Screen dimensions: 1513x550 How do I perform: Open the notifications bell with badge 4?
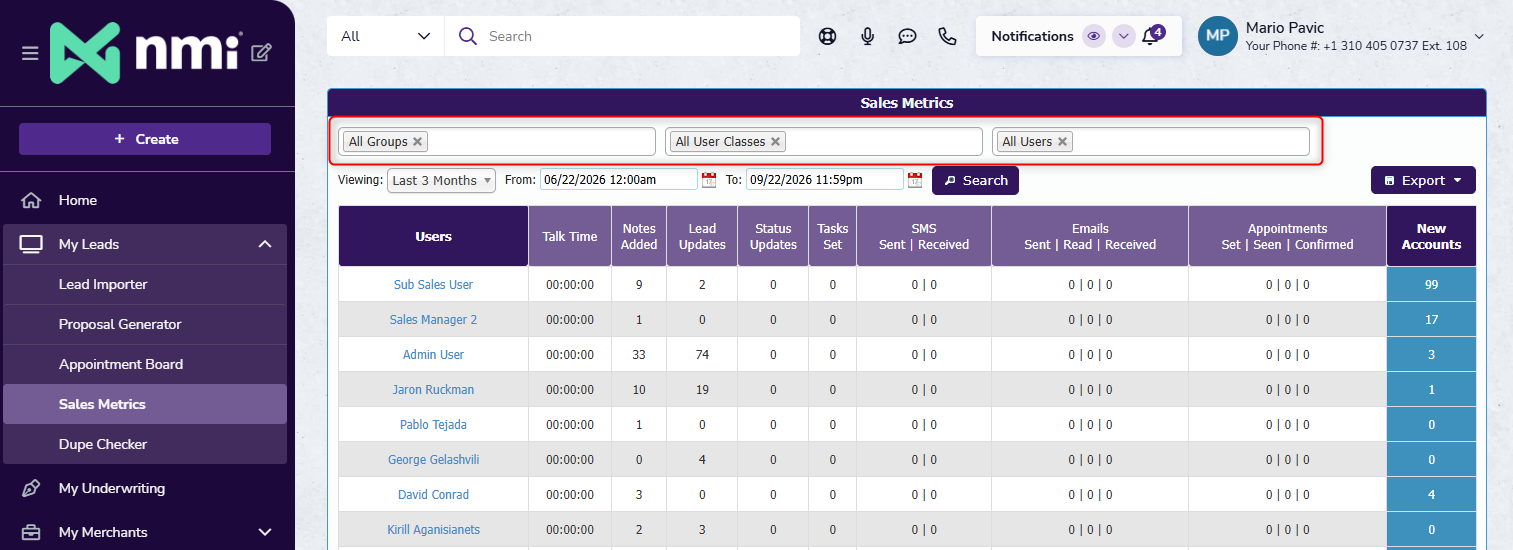tap(1151, 36)
